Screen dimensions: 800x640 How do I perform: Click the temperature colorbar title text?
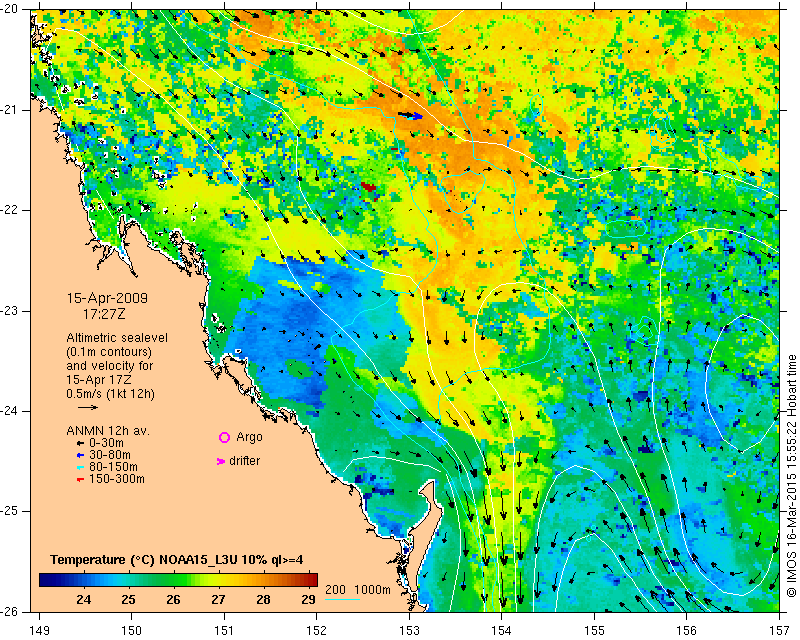point(177,560)
